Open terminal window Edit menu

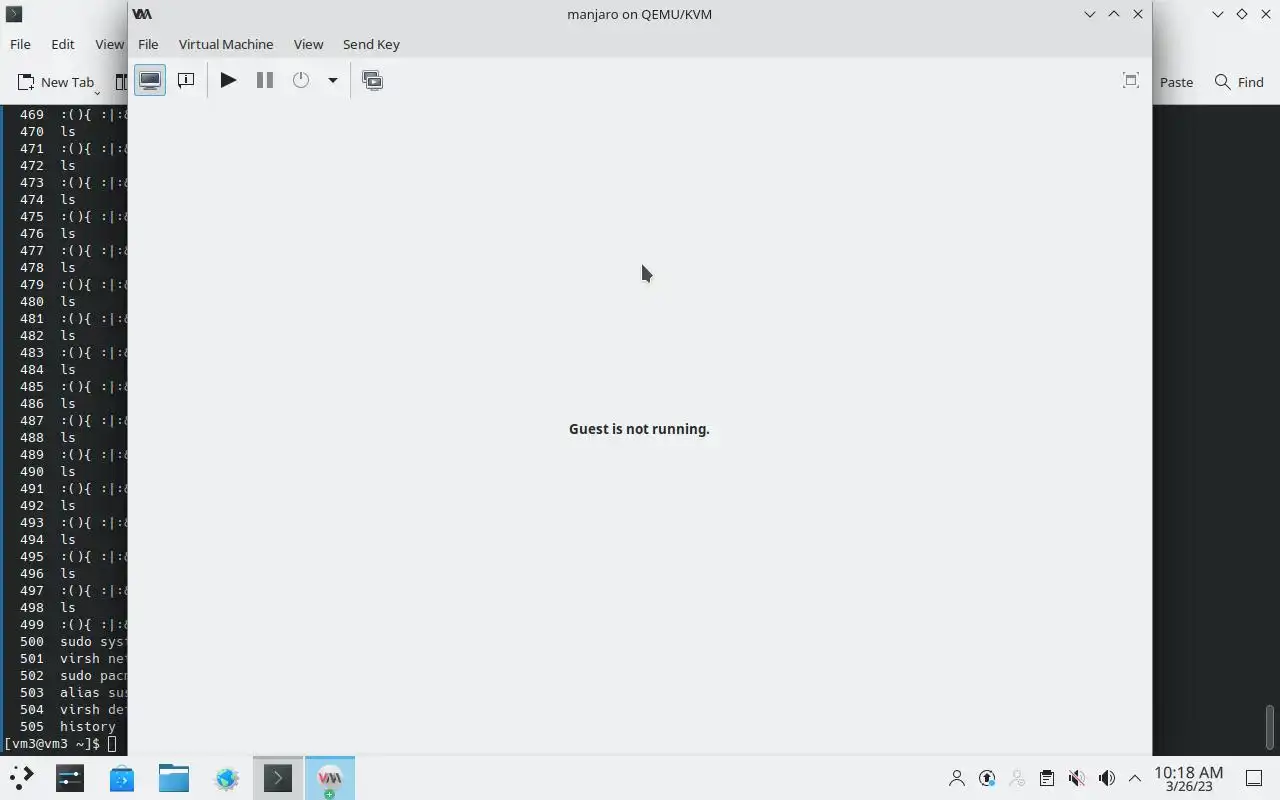pyautogui.click(x=63, y=44)
